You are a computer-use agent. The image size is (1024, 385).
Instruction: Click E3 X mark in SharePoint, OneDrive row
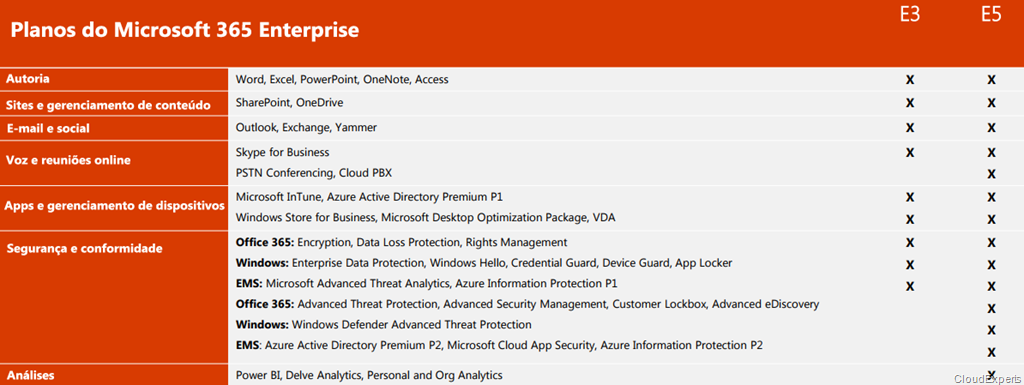tap(910, 102)
